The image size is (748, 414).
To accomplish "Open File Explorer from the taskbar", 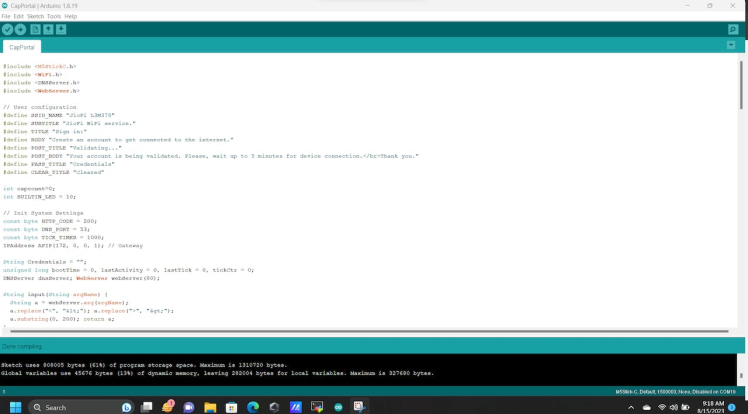I will pos(210,407).
